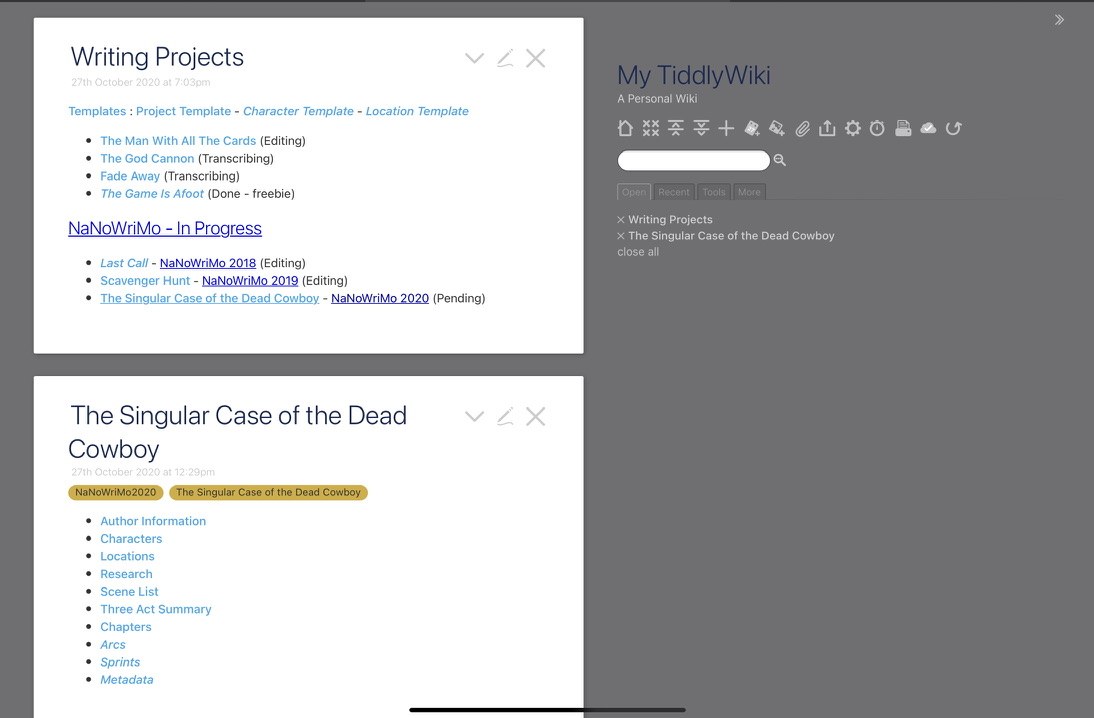Unfold all tiddlers using toolbar icon
The image size is (1094, 718).
tap(701, 128)
